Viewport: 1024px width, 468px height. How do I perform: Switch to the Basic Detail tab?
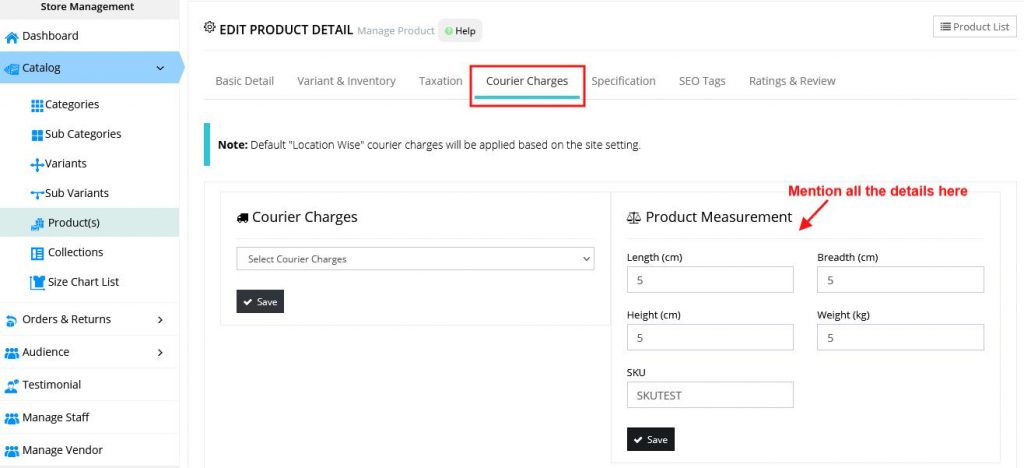point(245,81)
